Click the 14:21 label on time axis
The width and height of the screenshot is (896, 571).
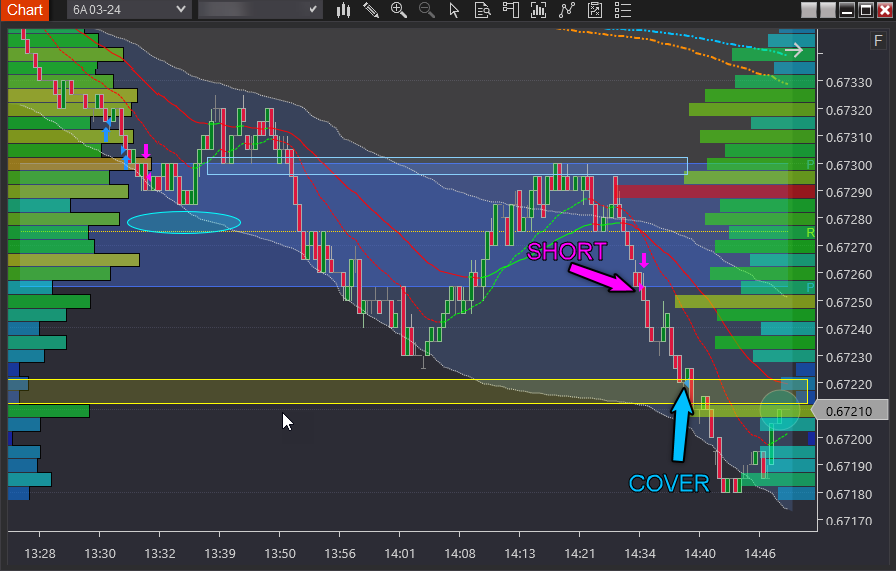coord(580,552)
